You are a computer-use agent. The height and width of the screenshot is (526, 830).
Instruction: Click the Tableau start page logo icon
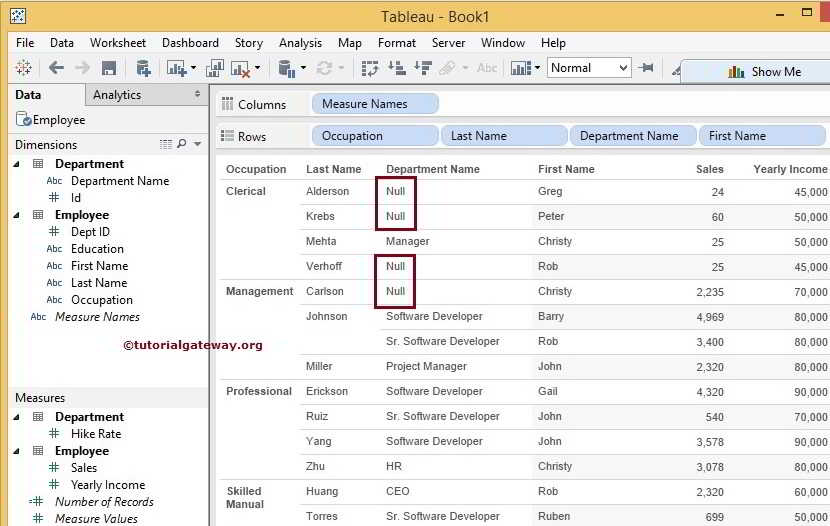coord(23,68)
